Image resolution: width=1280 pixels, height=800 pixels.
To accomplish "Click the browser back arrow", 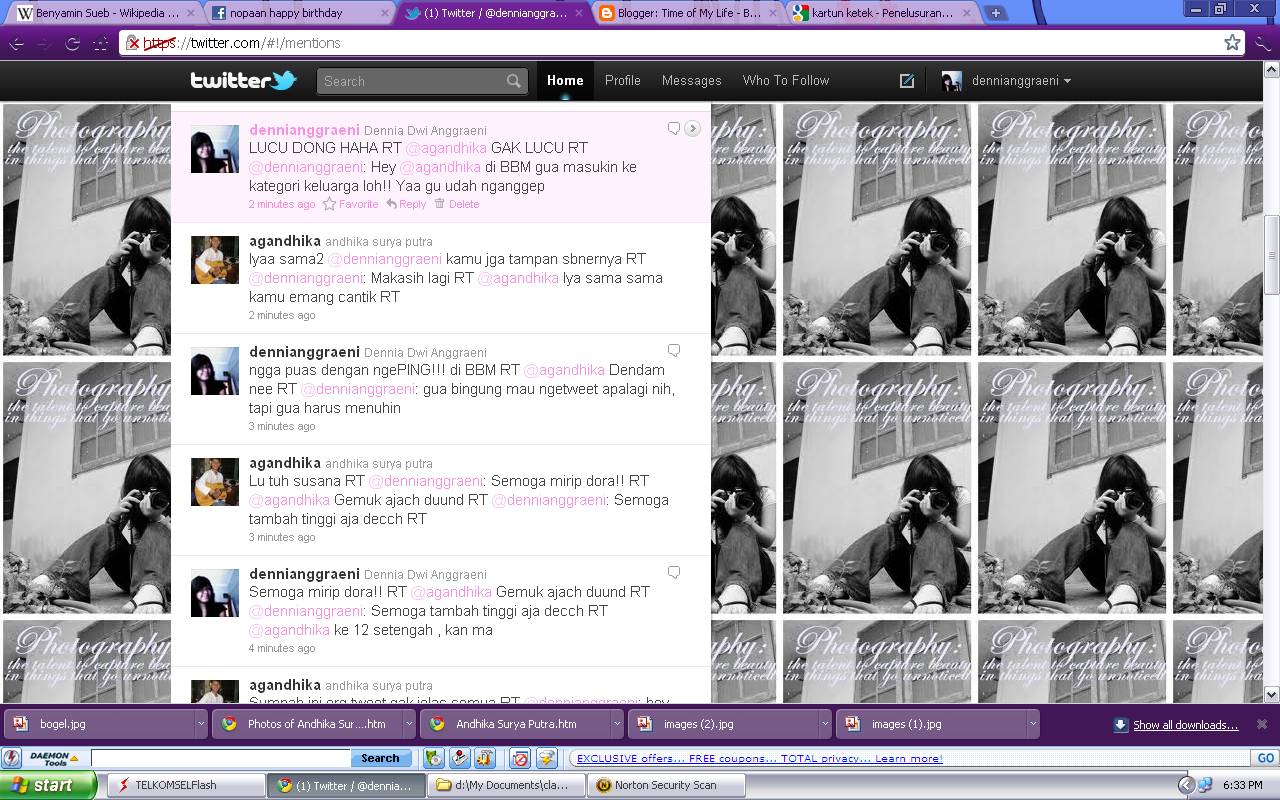I will pos(17,43).
